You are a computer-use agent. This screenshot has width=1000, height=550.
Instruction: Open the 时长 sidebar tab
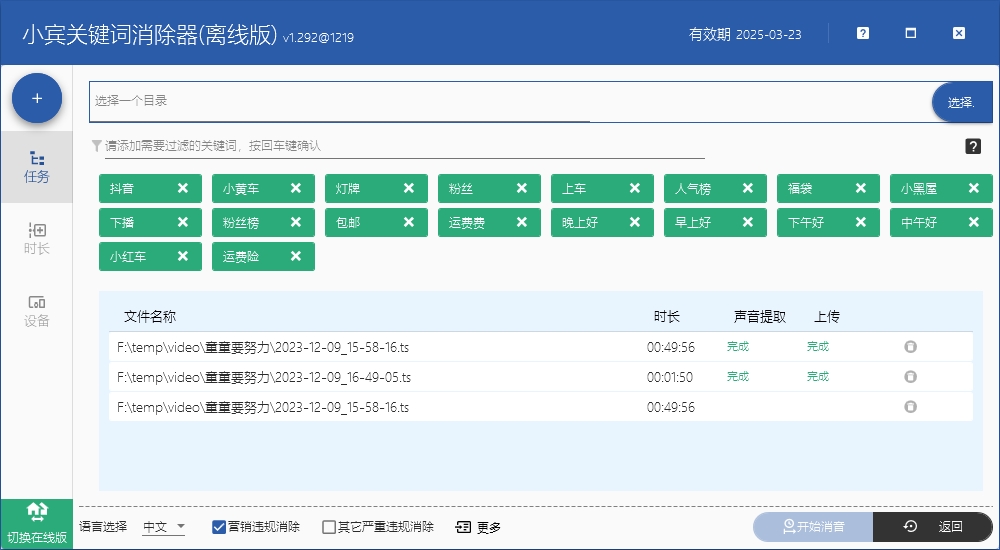point(36,239)
